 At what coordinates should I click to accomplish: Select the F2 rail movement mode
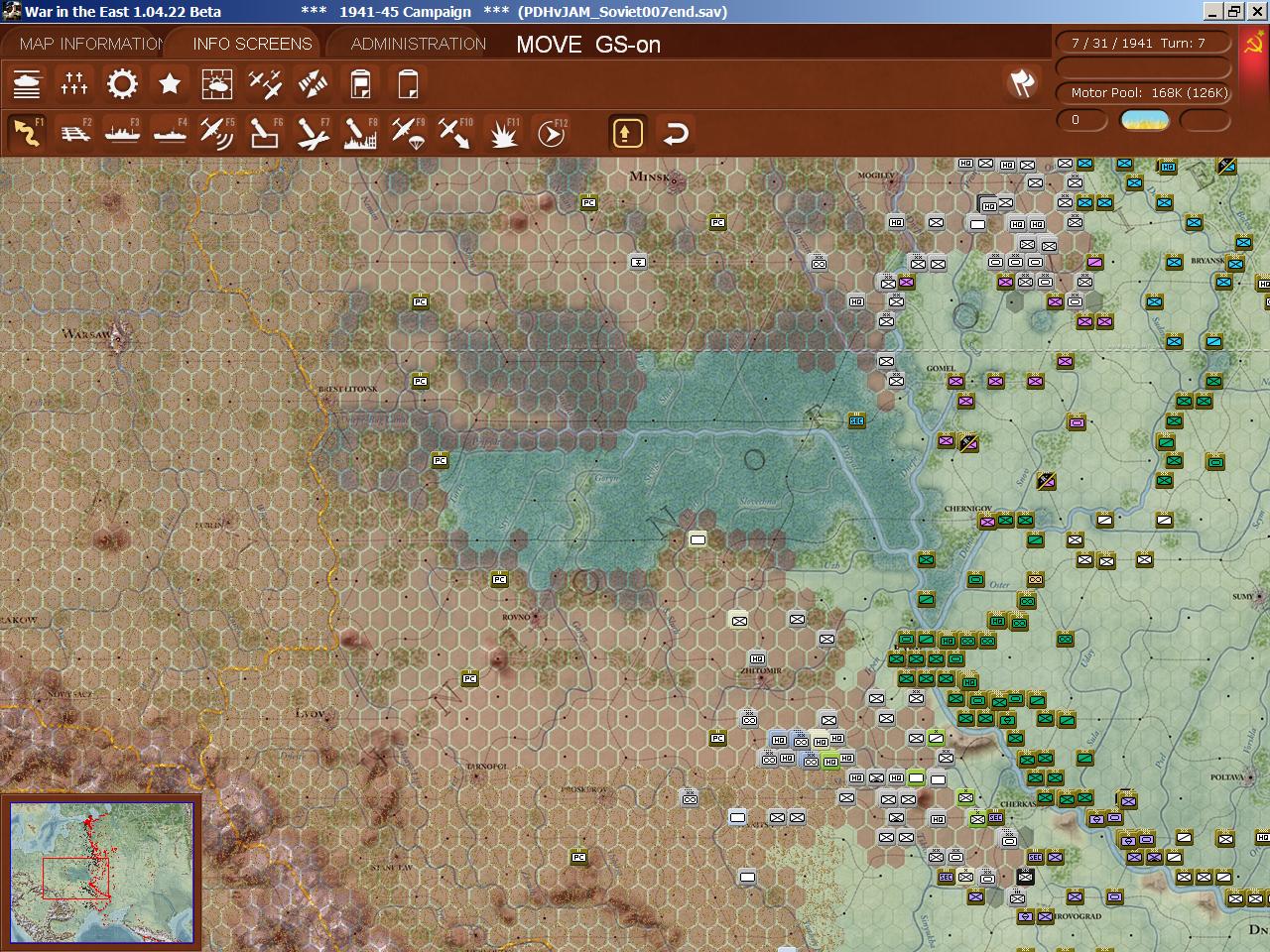tap(74, 133)
